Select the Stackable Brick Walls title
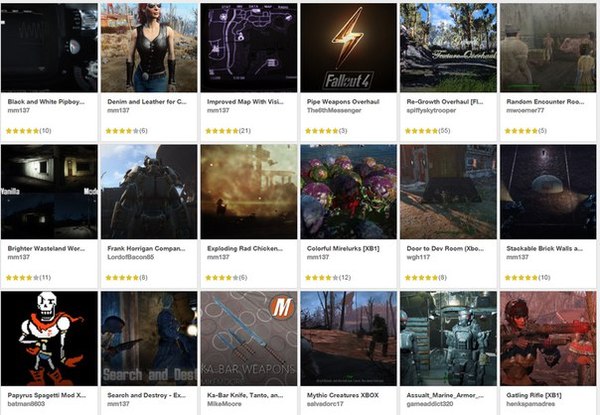Image resolution: width=600 pixels, height=415 pixels. click(x=545, y=249)
